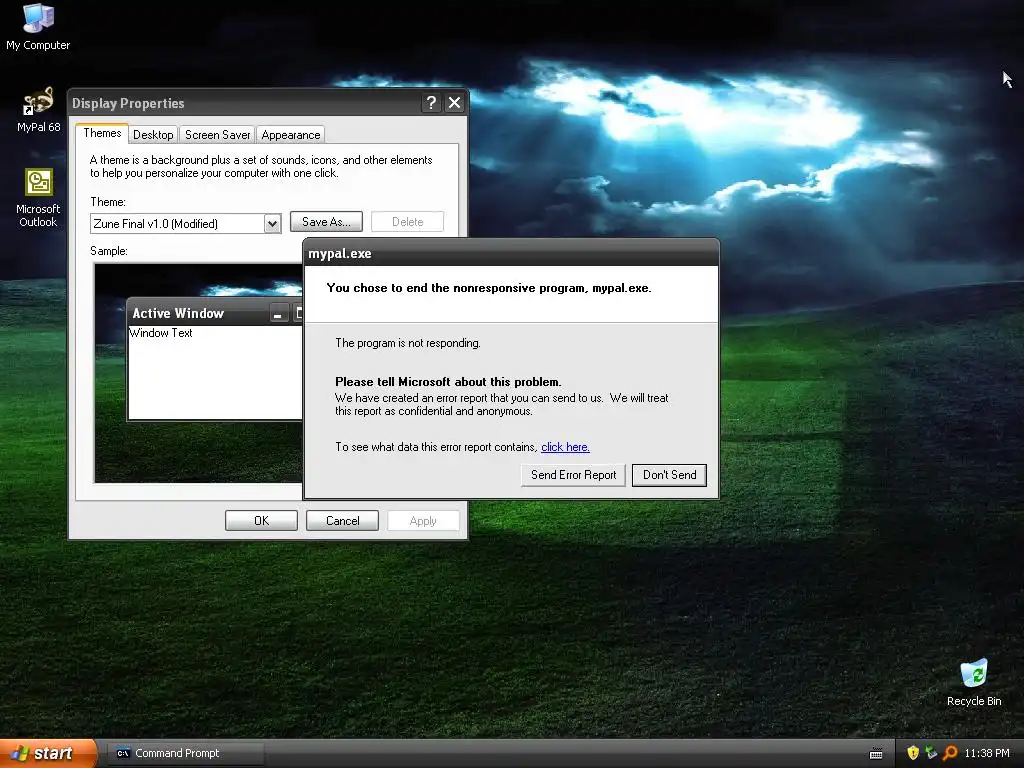The height and width of the screenshot is (768, 1024).
Task: Switch to the Desktop tab
Action: coord(153,135)
